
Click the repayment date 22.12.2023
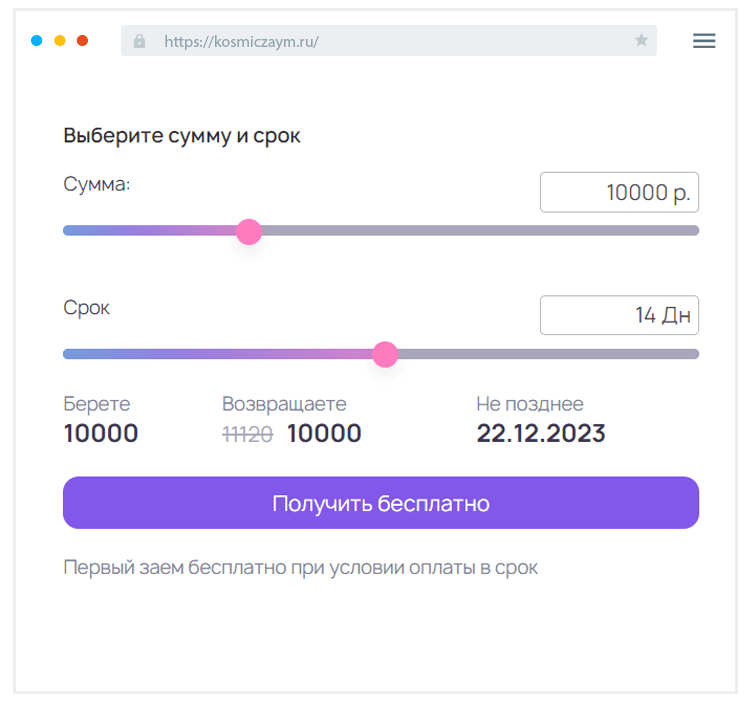point(541,433)
